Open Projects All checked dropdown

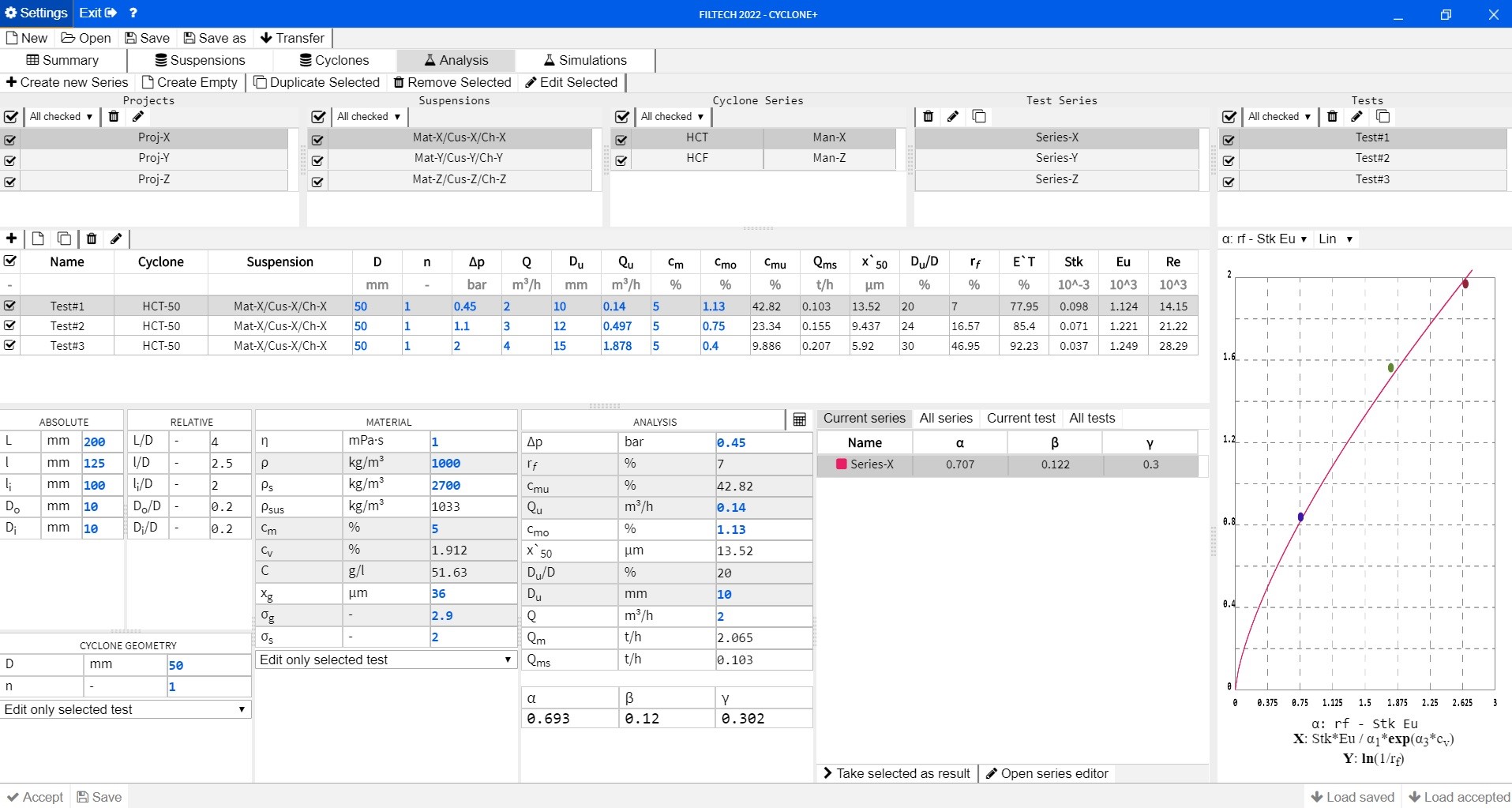[x=61, y=116]
